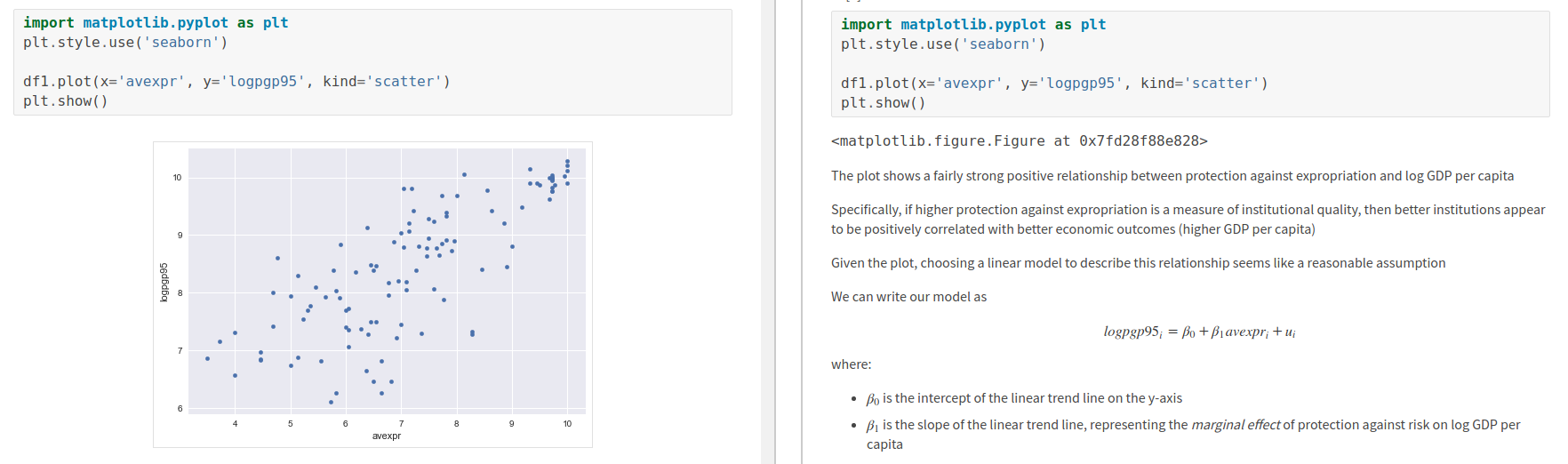Image resolution: width=1568 pixels, height=464 pixels.
Task: Click y-axis tick label '10' on the scatter plot
Action: (178, 178)
